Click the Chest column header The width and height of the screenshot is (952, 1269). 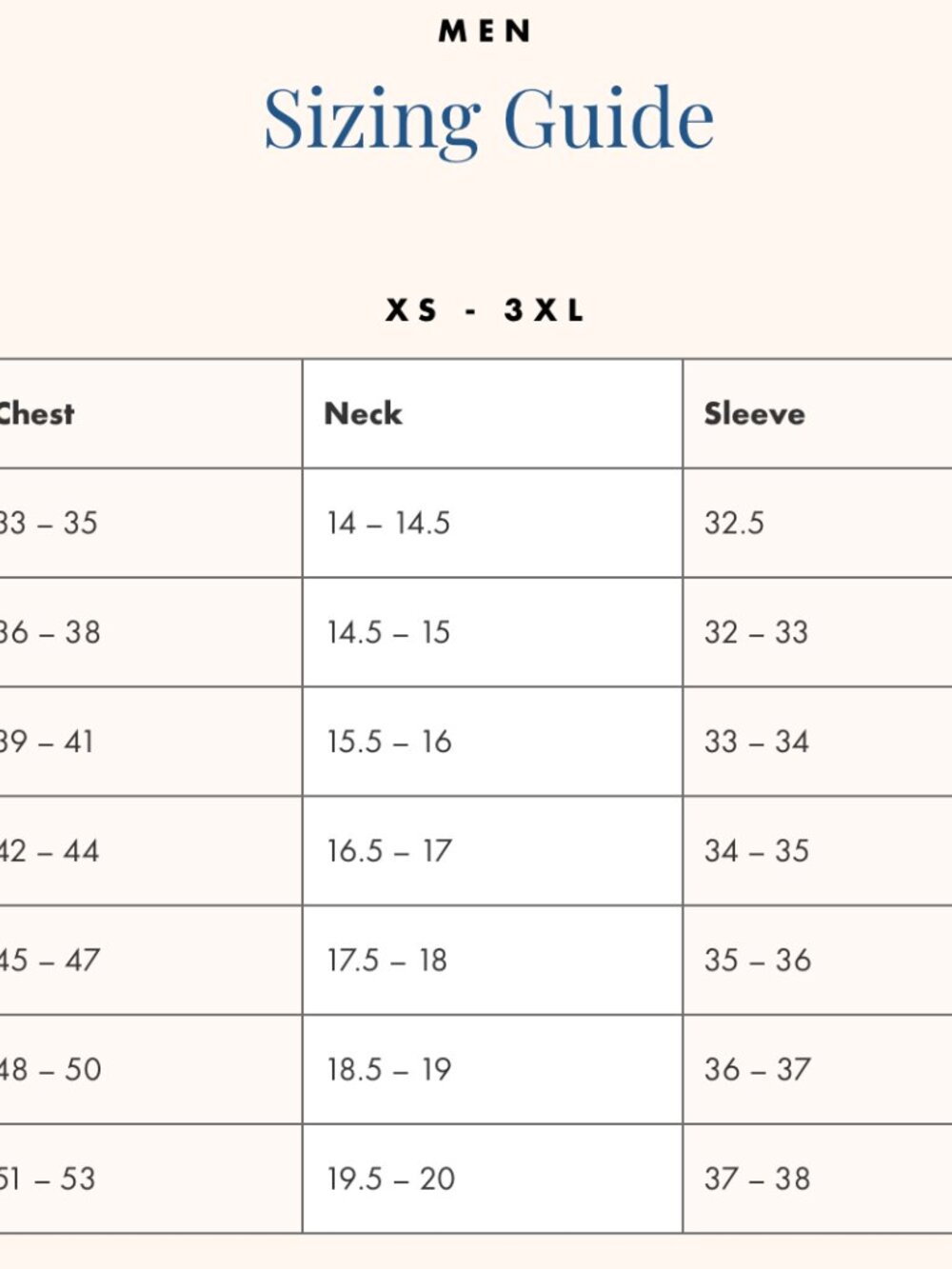(36, 413)
